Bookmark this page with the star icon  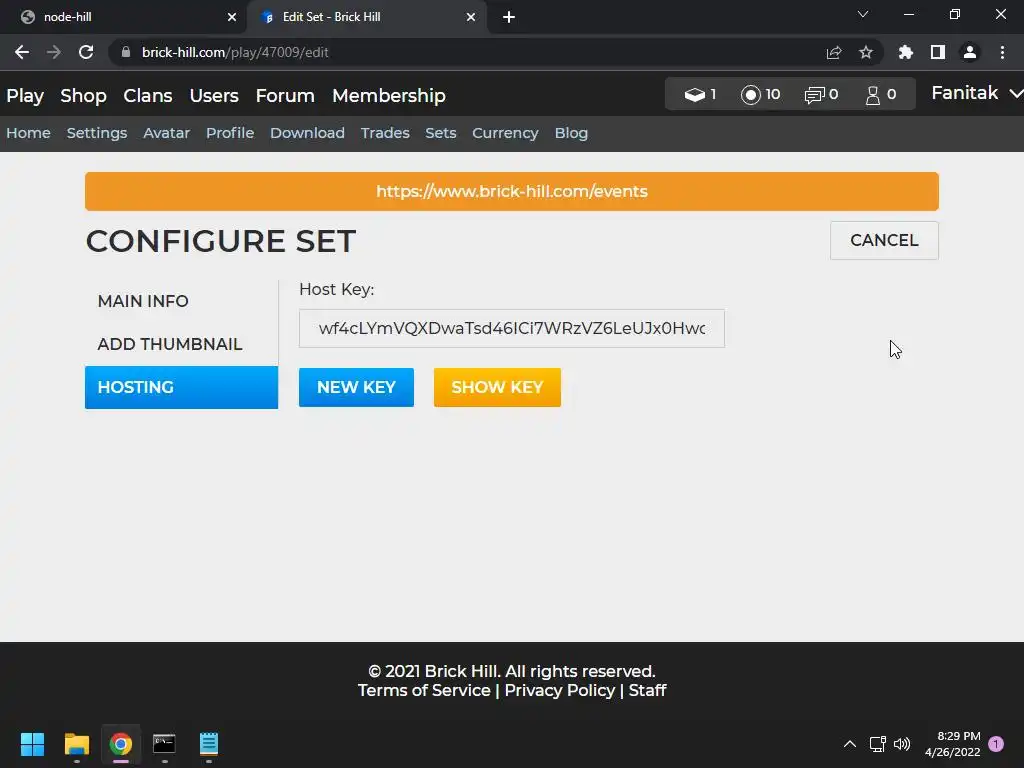pos(866,52)
